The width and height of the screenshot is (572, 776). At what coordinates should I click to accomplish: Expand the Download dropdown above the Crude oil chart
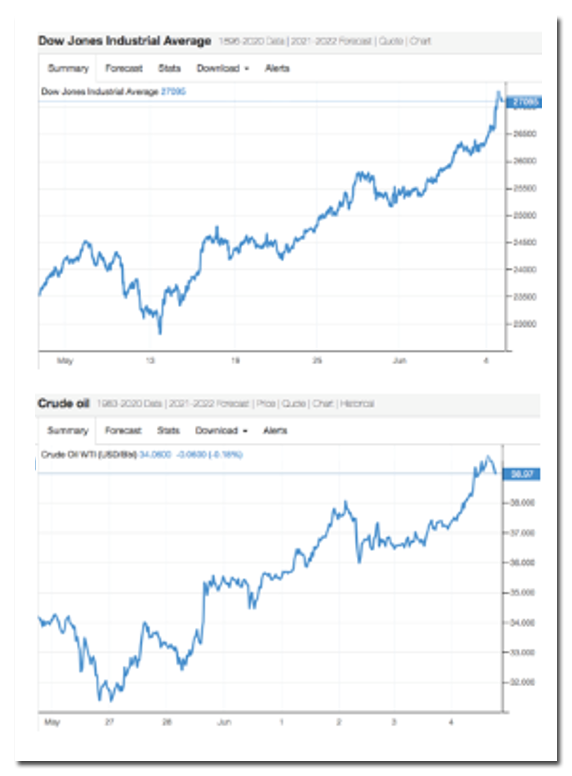coord(221,431)
